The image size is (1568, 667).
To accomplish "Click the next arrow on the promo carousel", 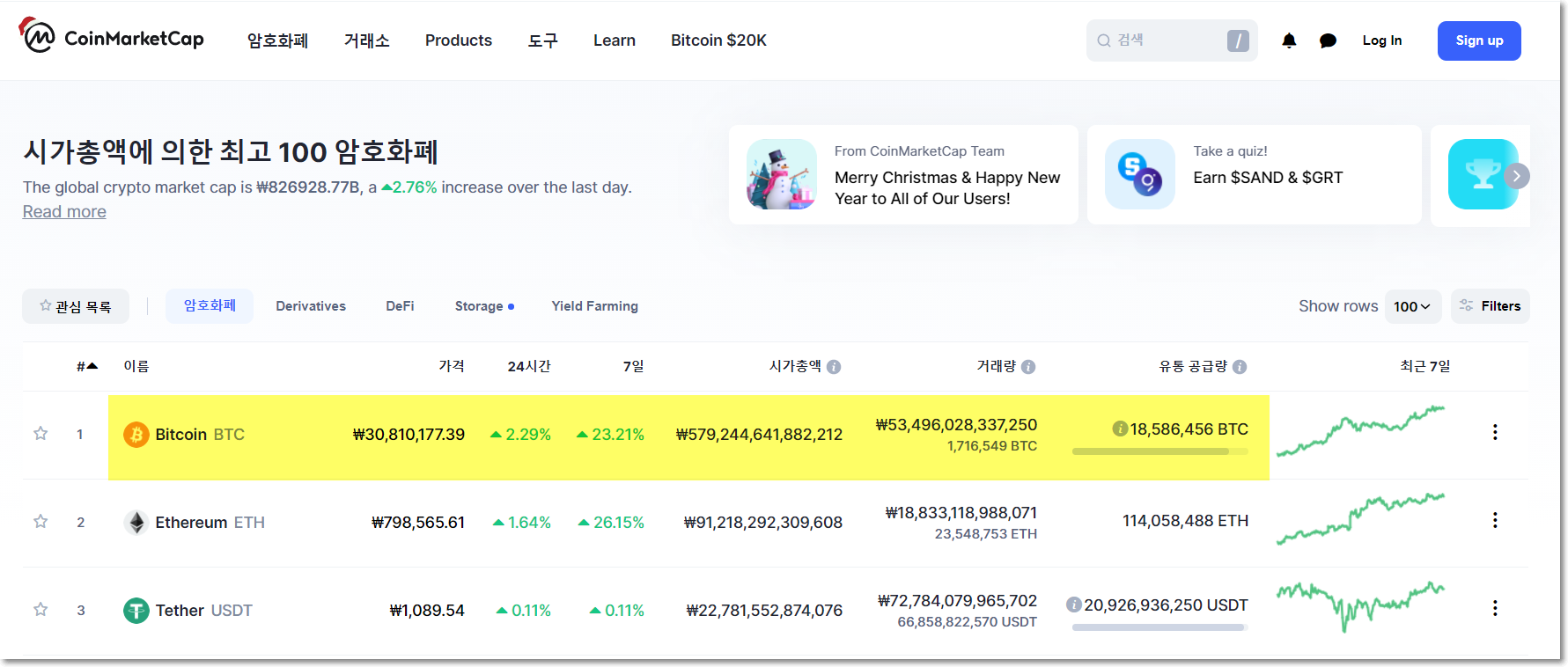I will (x=1516, y=176).
